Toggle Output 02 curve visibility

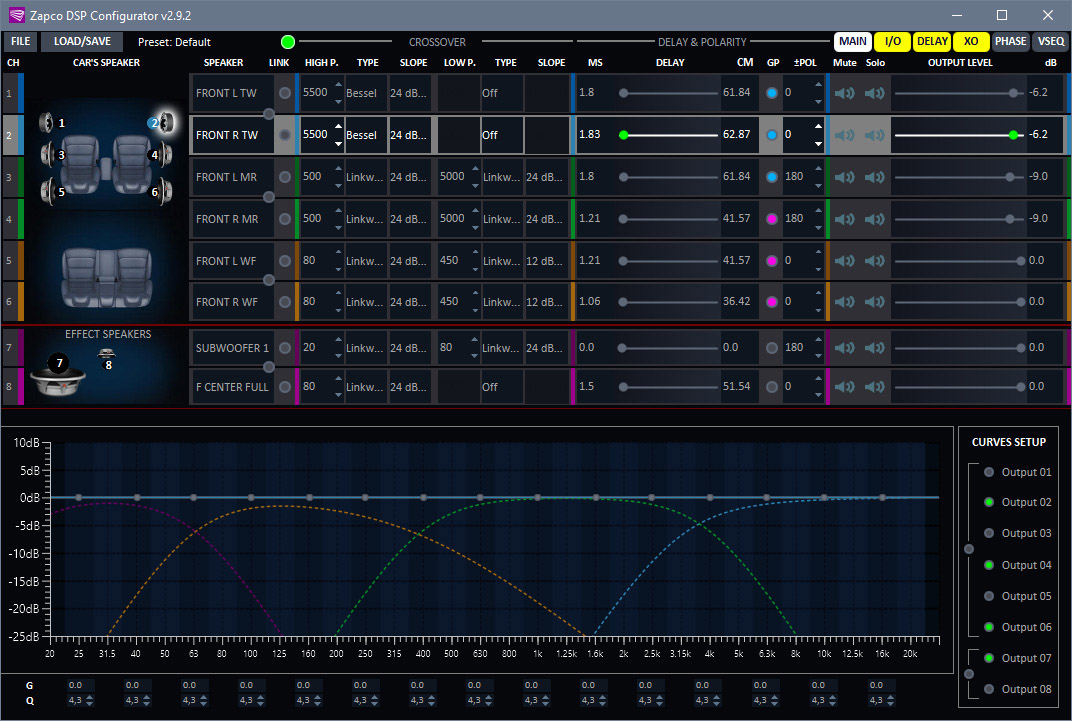click(x=989, y=502)
